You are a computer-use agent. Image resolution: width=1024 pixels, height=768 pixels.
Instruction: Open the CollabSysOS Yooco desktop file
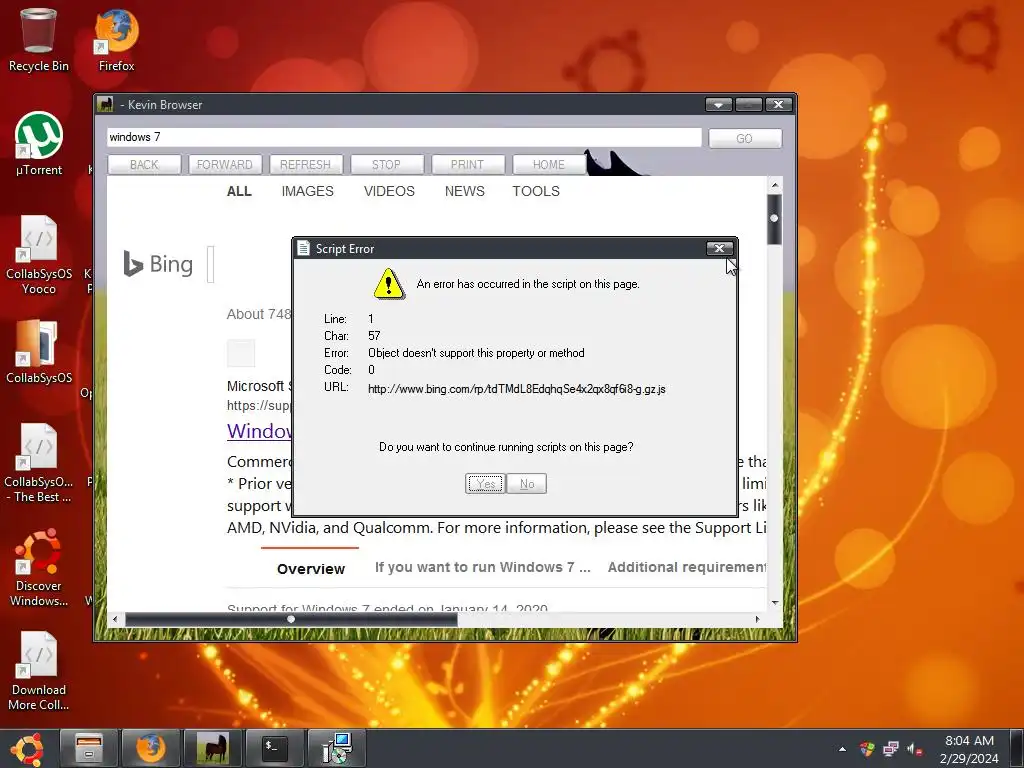coord(39,255)
